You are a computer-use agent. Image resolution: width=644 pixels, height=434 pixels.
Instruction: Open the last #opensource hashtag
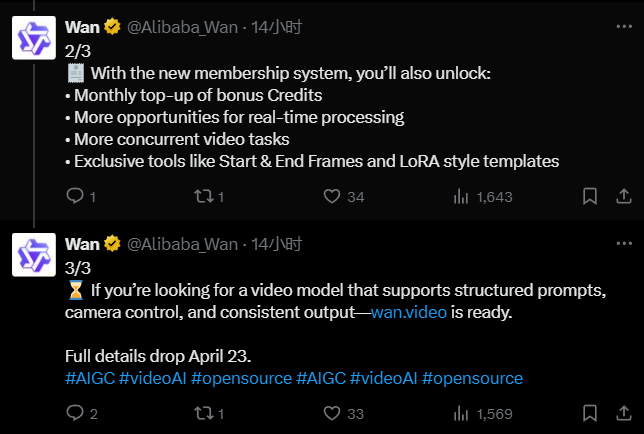[472, 378]
